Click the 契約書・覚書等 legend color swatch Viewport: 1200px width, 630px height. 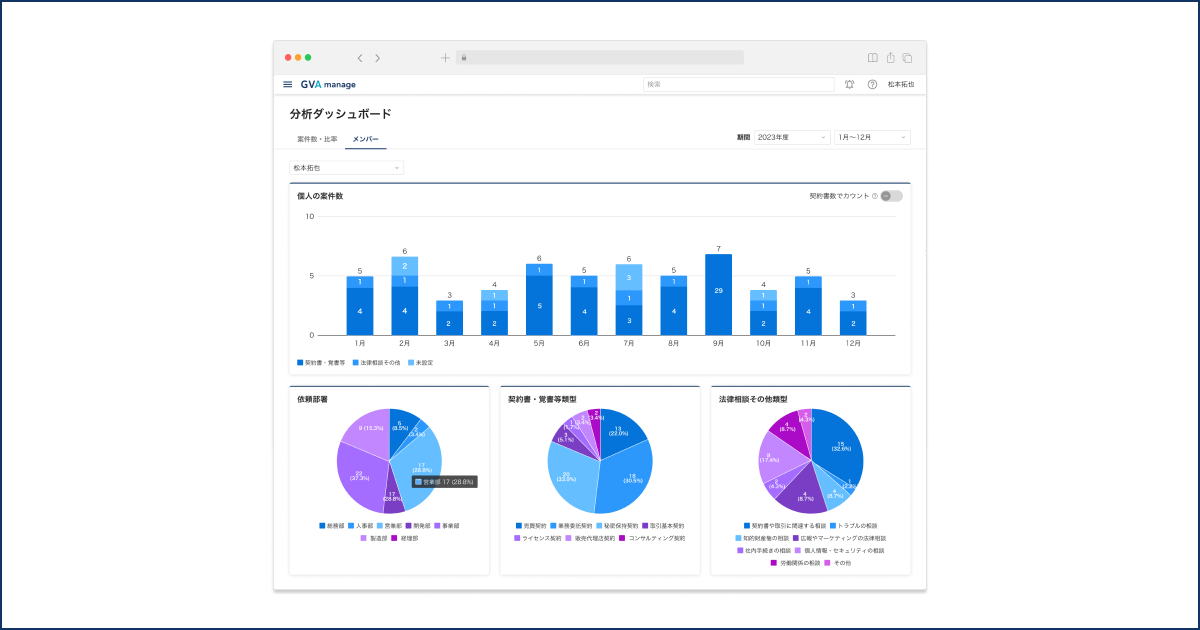pos(300,362)
